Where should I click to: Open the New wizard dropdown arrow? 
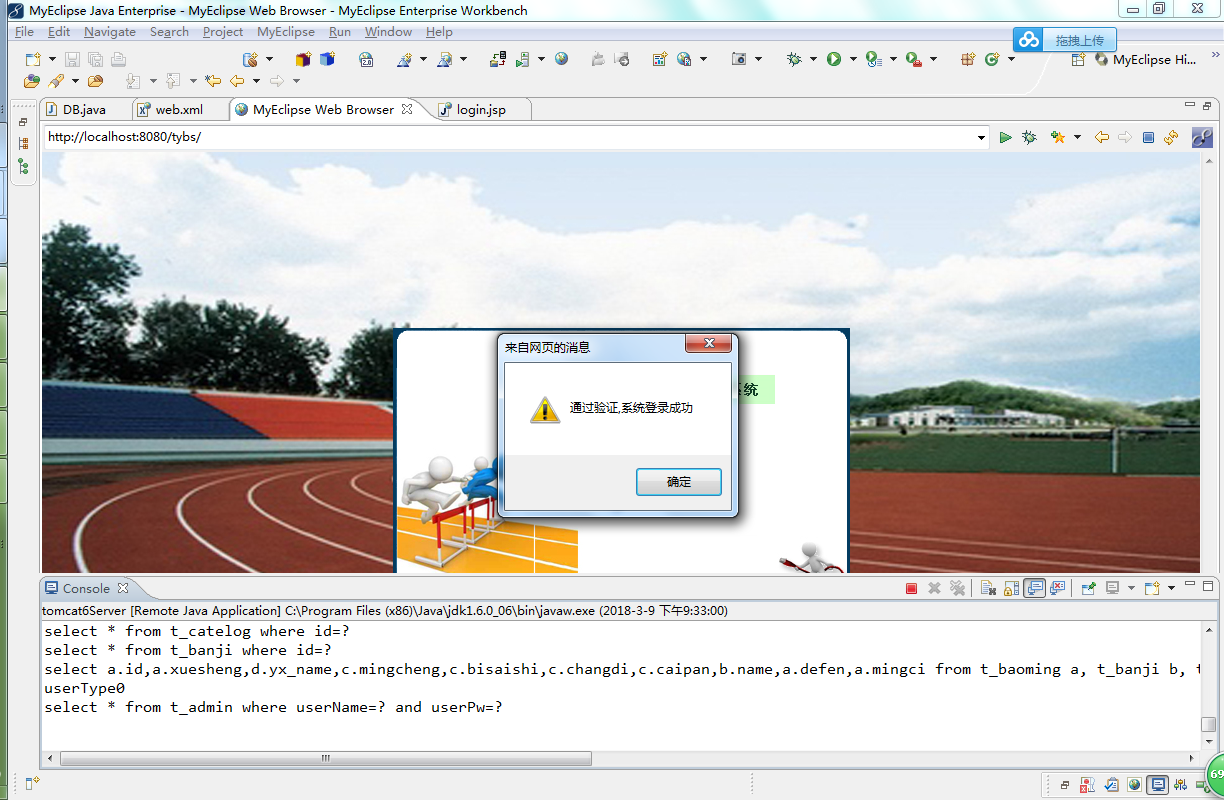pos(52,60)
